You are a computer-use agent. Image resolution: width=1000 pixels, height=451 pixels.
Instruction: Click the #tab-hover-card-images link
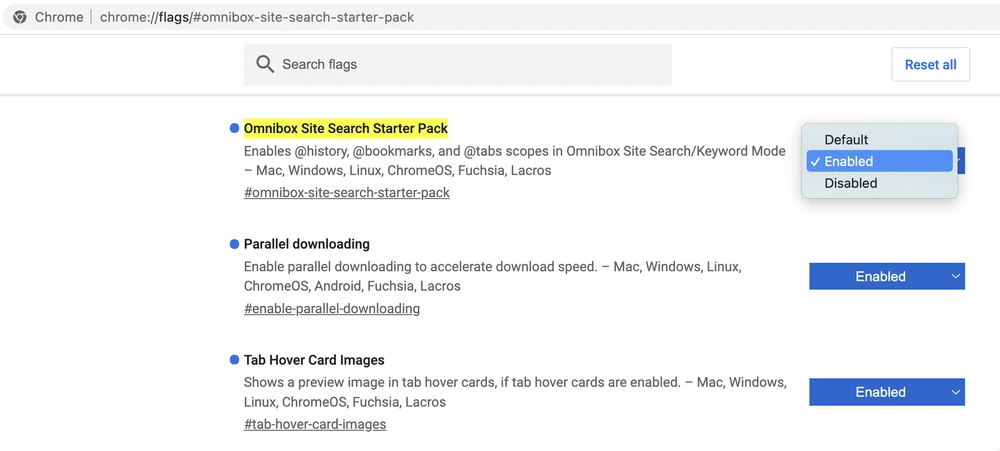pos(314,424)
